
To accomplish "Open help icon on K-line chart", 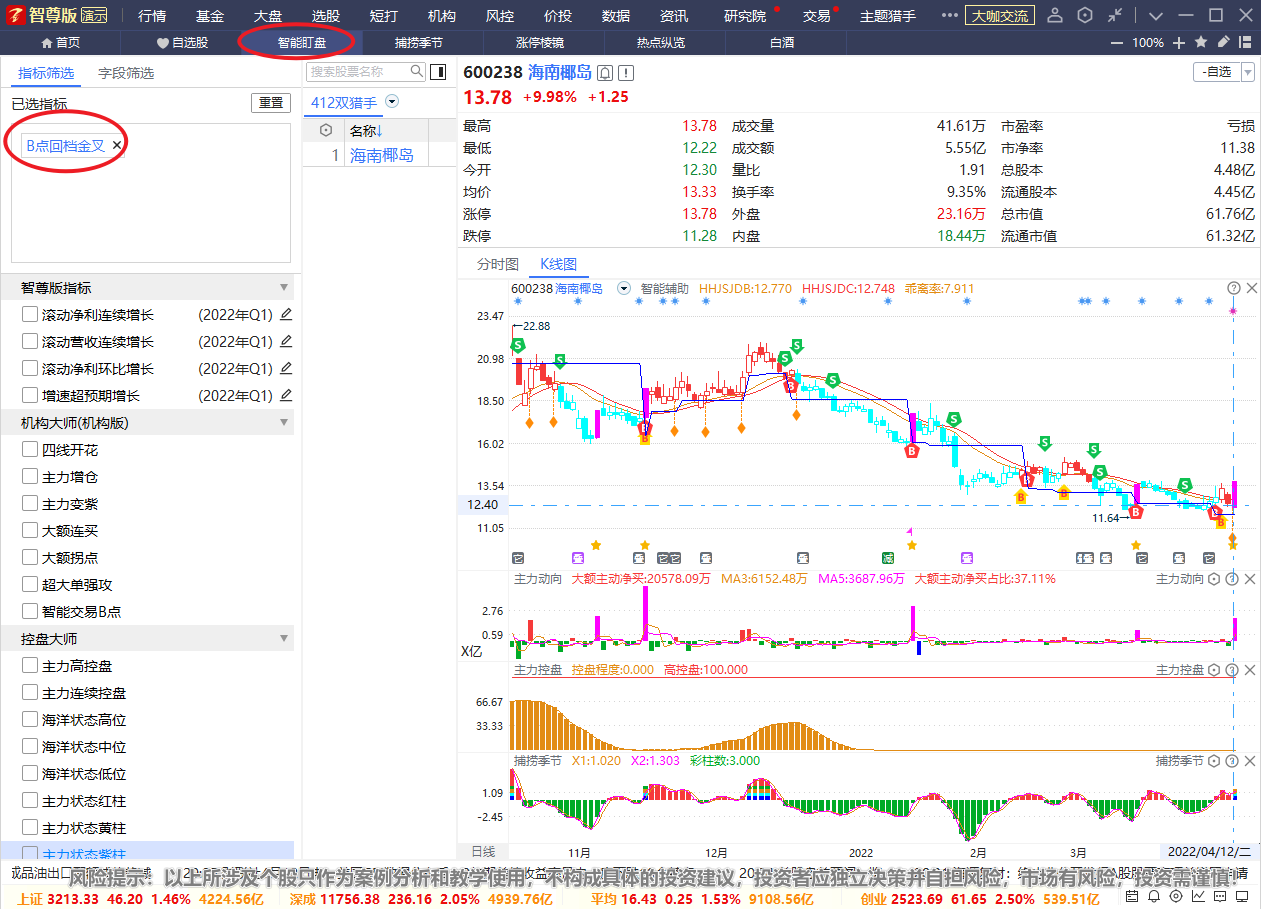I will click(1234, 288).
